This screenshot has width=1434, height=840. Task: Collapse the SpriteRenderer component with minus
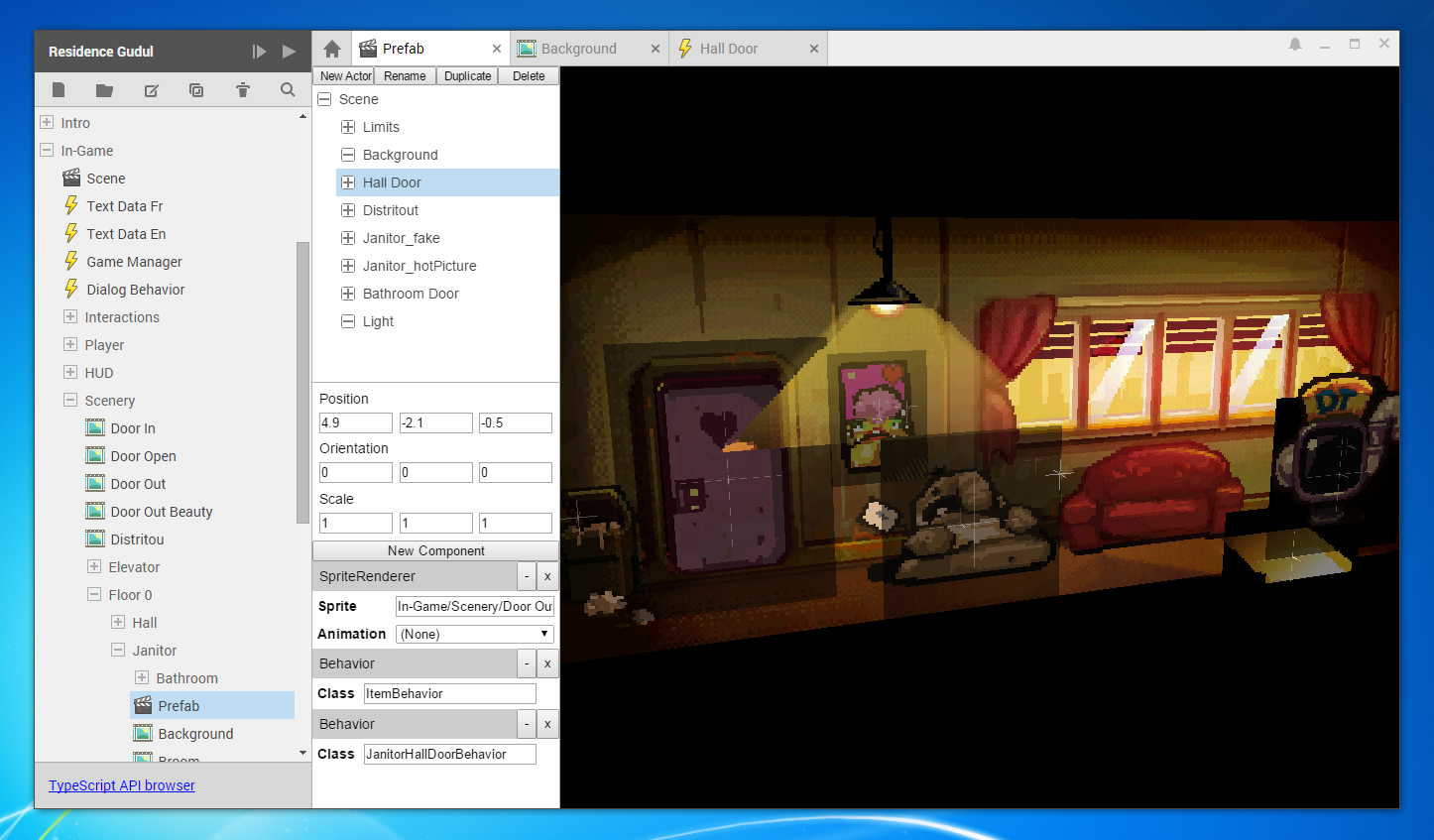point(527,576)
